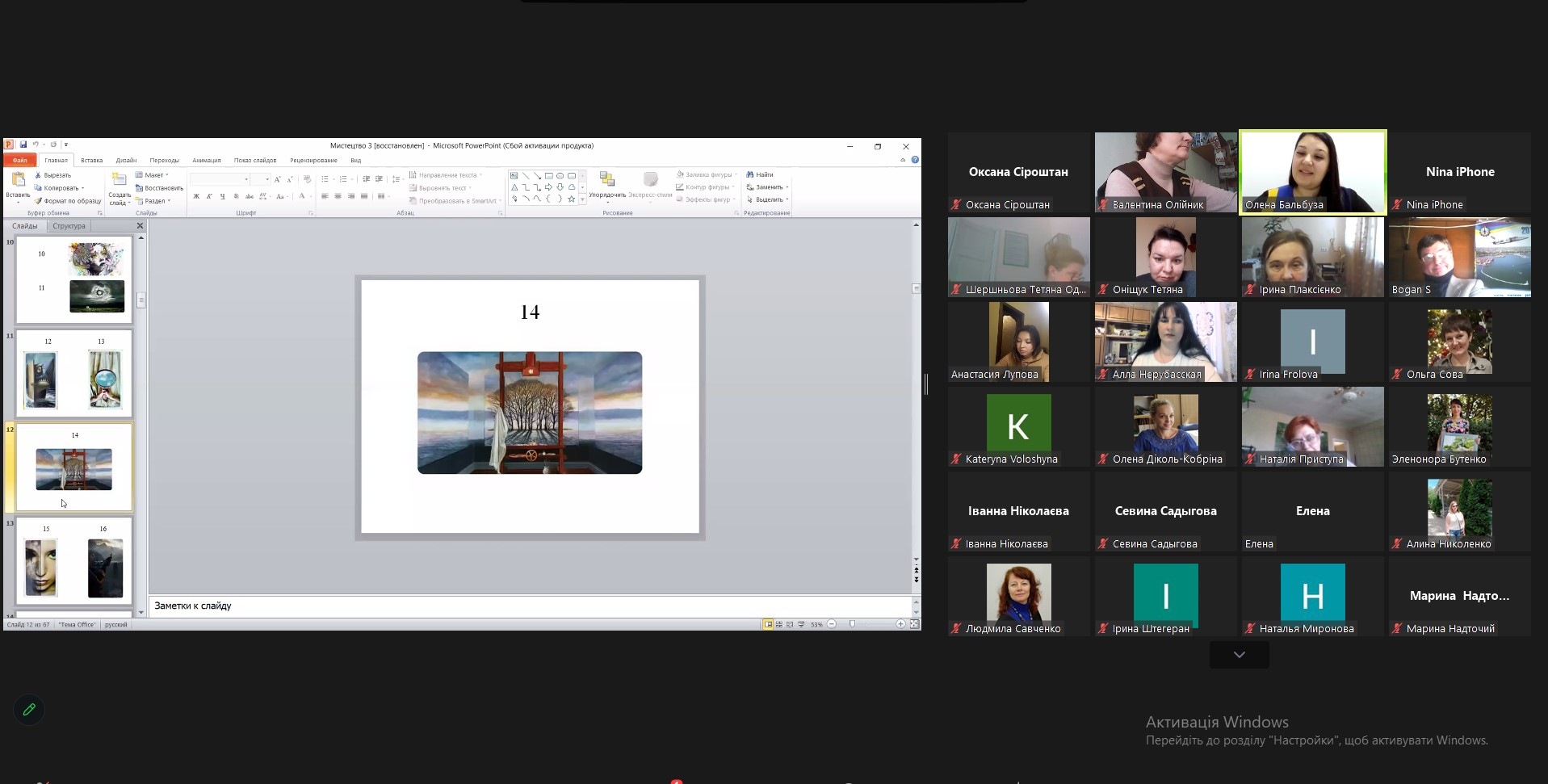Open PowerPoint help question mark icon
Viewport: 1548px width, 784px height.
tap(915, 160)
